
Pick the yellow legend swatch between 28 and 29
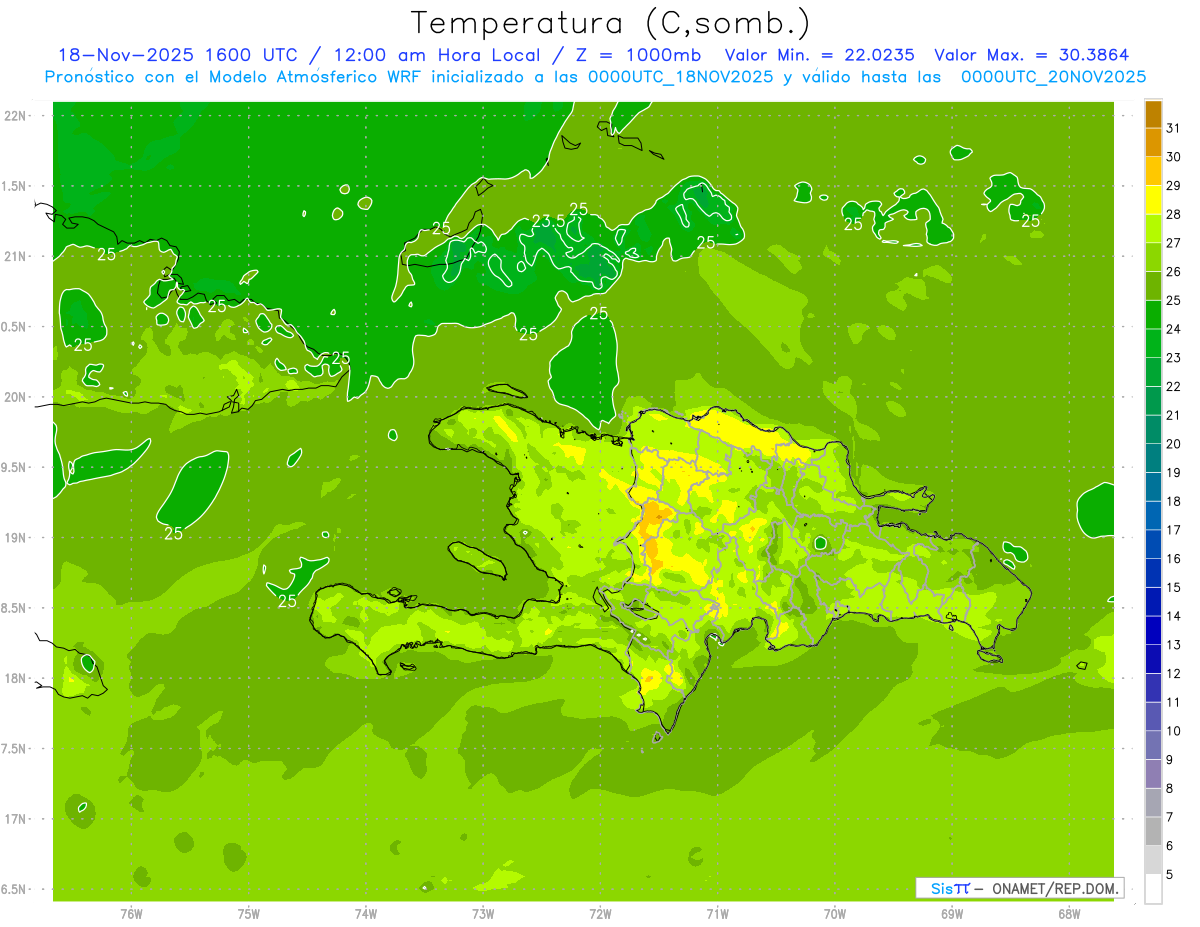(1153, 200)
